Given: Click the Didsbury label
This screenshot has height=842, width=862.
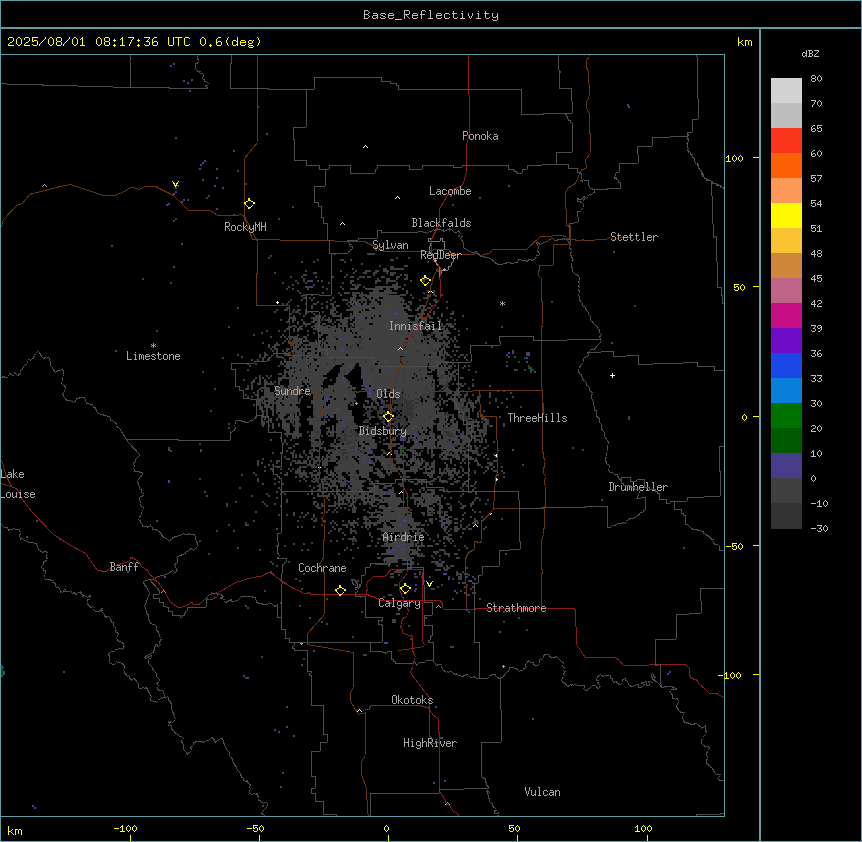Looking at the screenshot, I should coord(383,431).
